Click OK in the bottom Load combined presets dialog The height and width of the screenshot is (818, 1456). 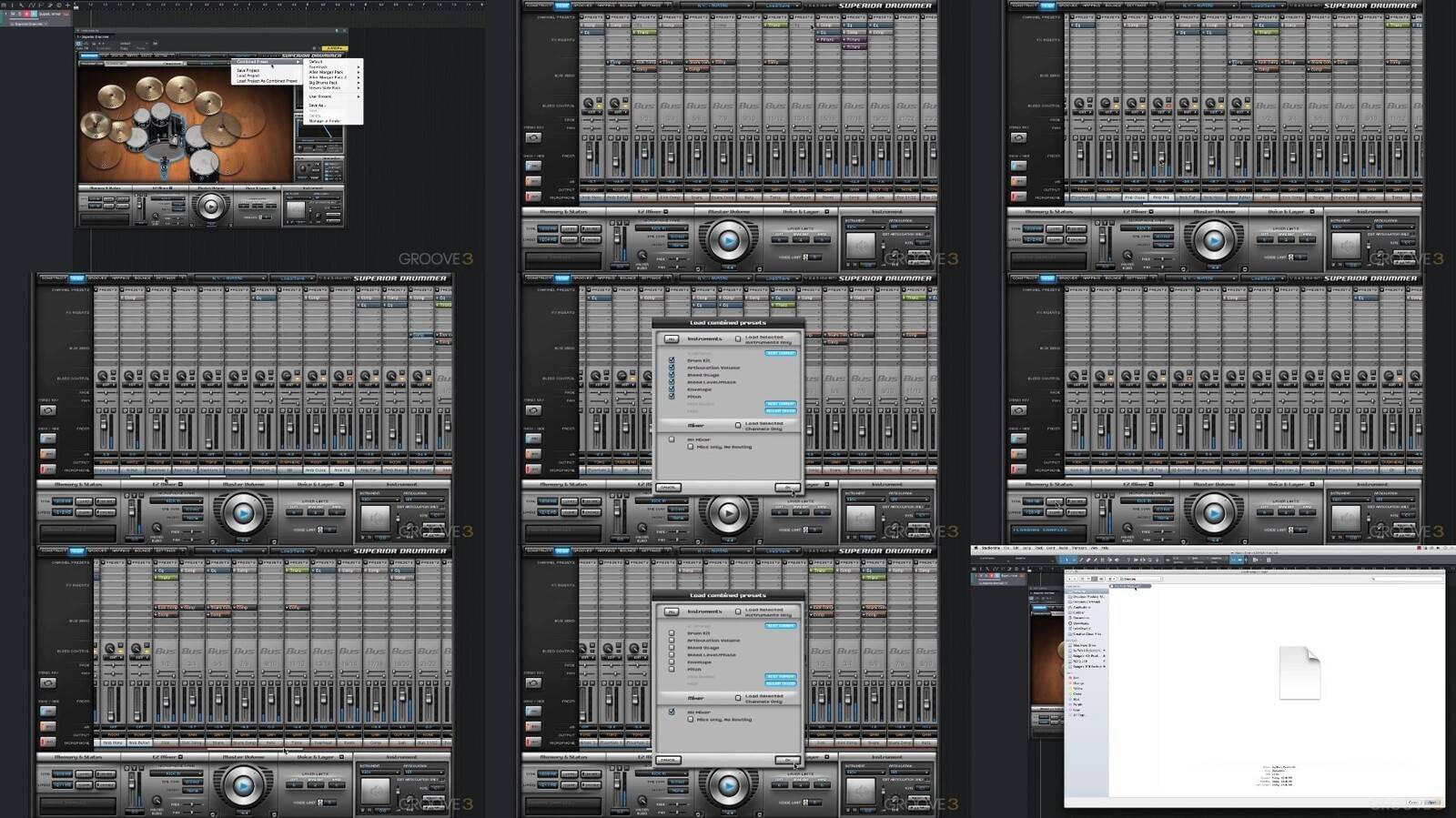pos(788,761)
